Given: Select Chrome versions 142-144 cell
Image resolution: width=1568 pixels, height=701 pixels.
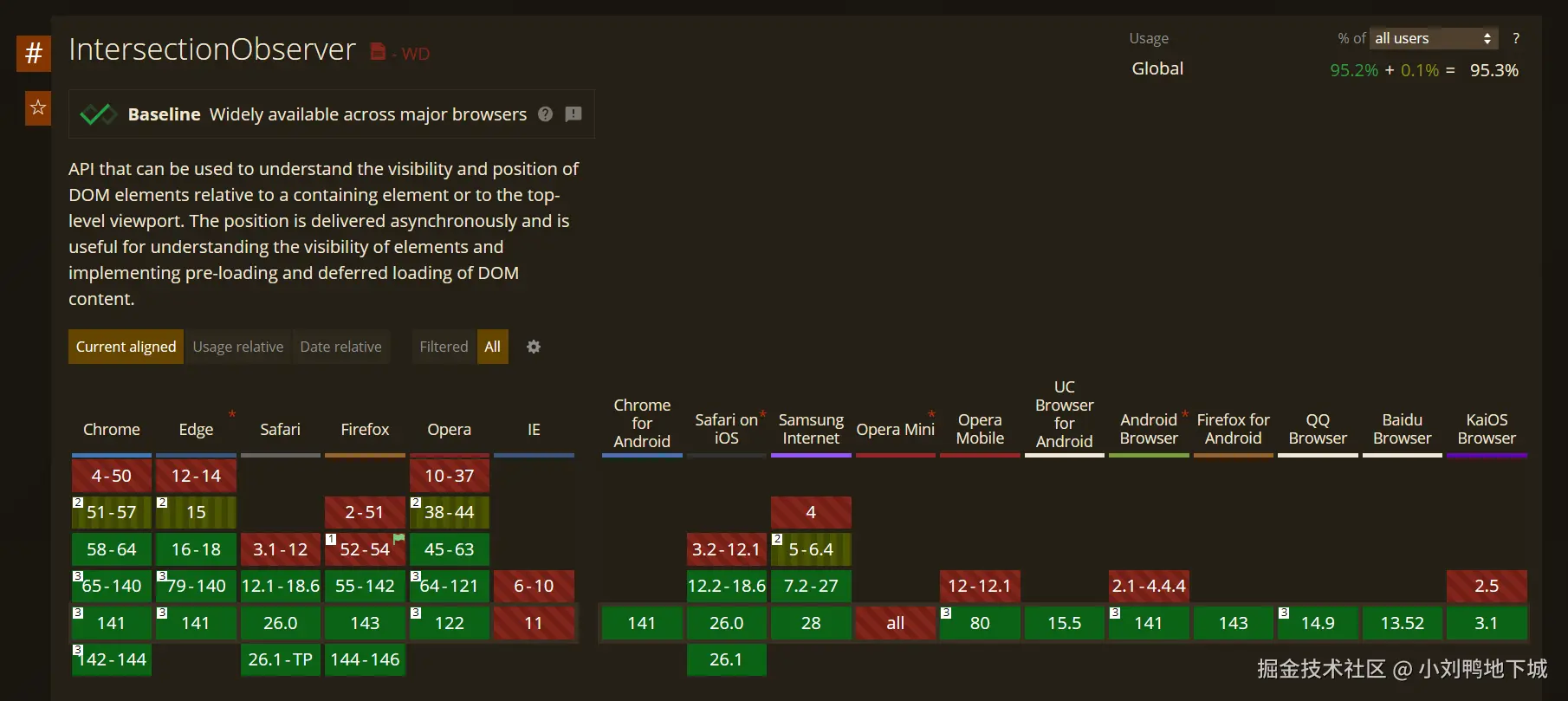Looking at the screenshot, I should pyautogui.click(x=112, y=659).
